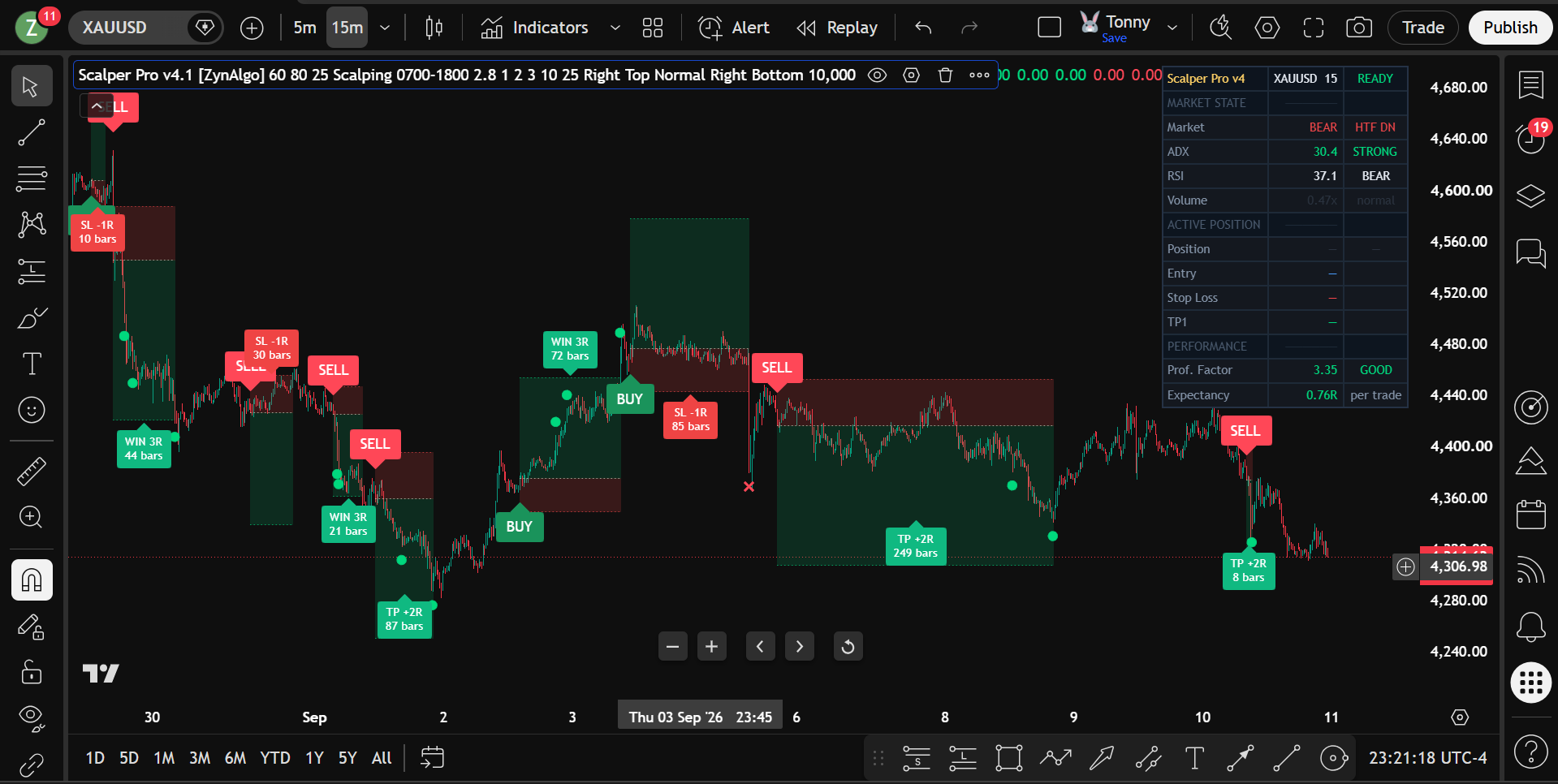
Task: Select the ruler measure tool
Action: 32,471
